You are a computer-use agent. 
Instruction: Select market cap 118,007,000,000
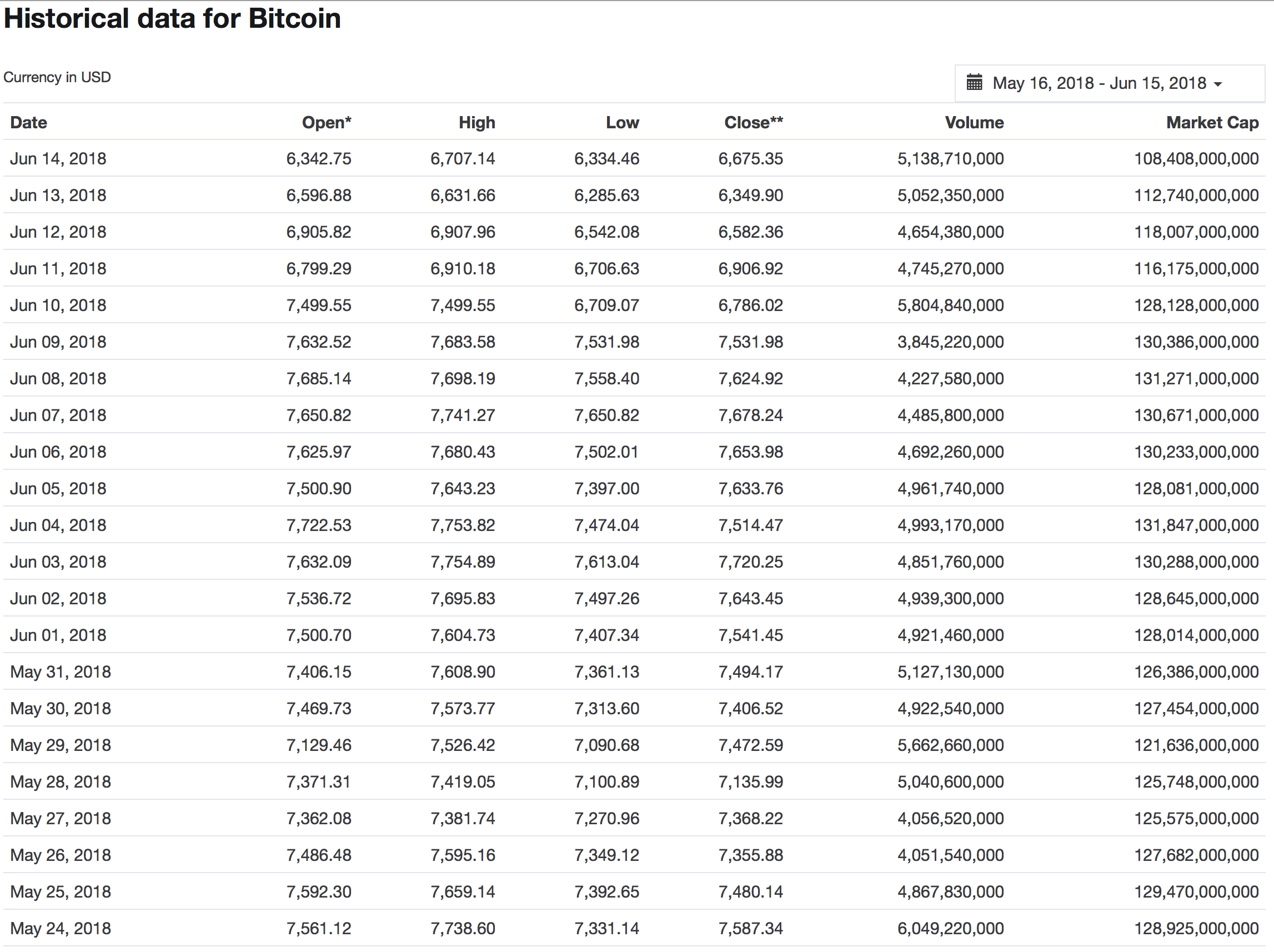(1196, 232)
